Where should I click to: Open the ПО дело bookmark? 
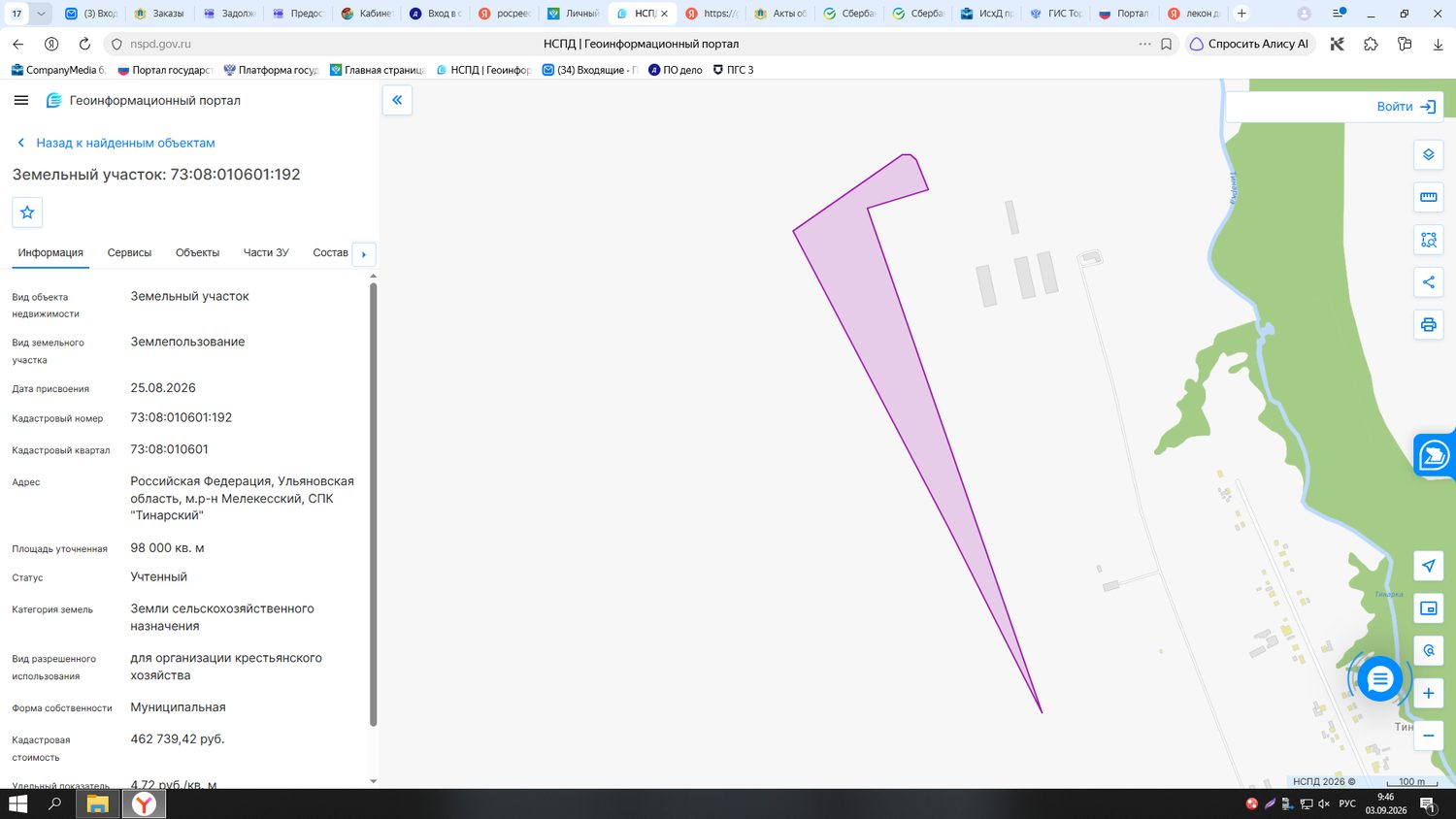coord(675,70)
